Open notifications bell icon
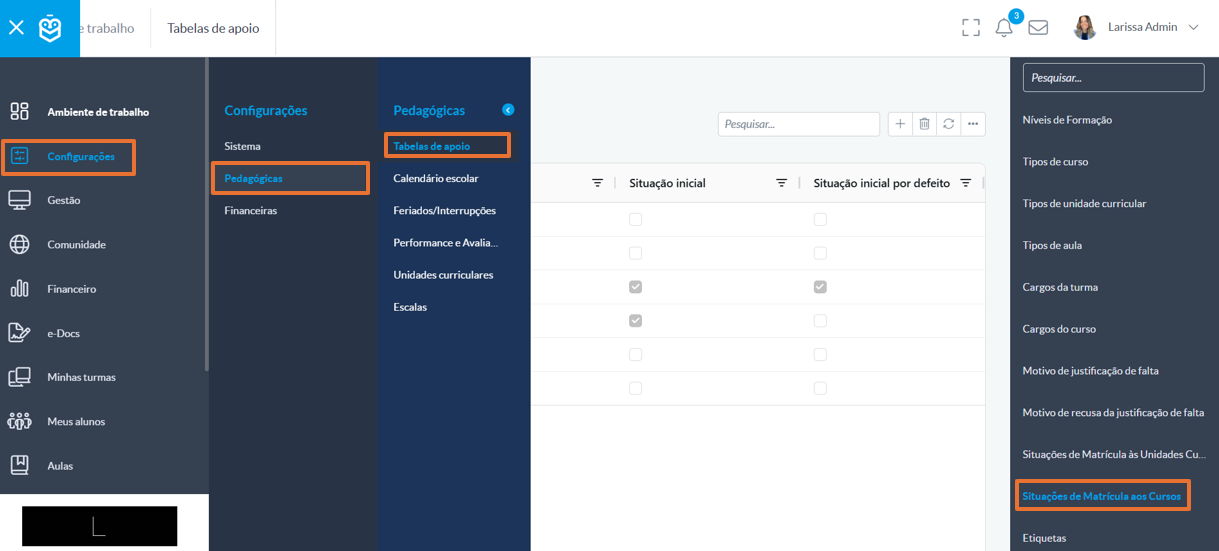The width and height of the screenshot is (1219, 551). 1004,28
